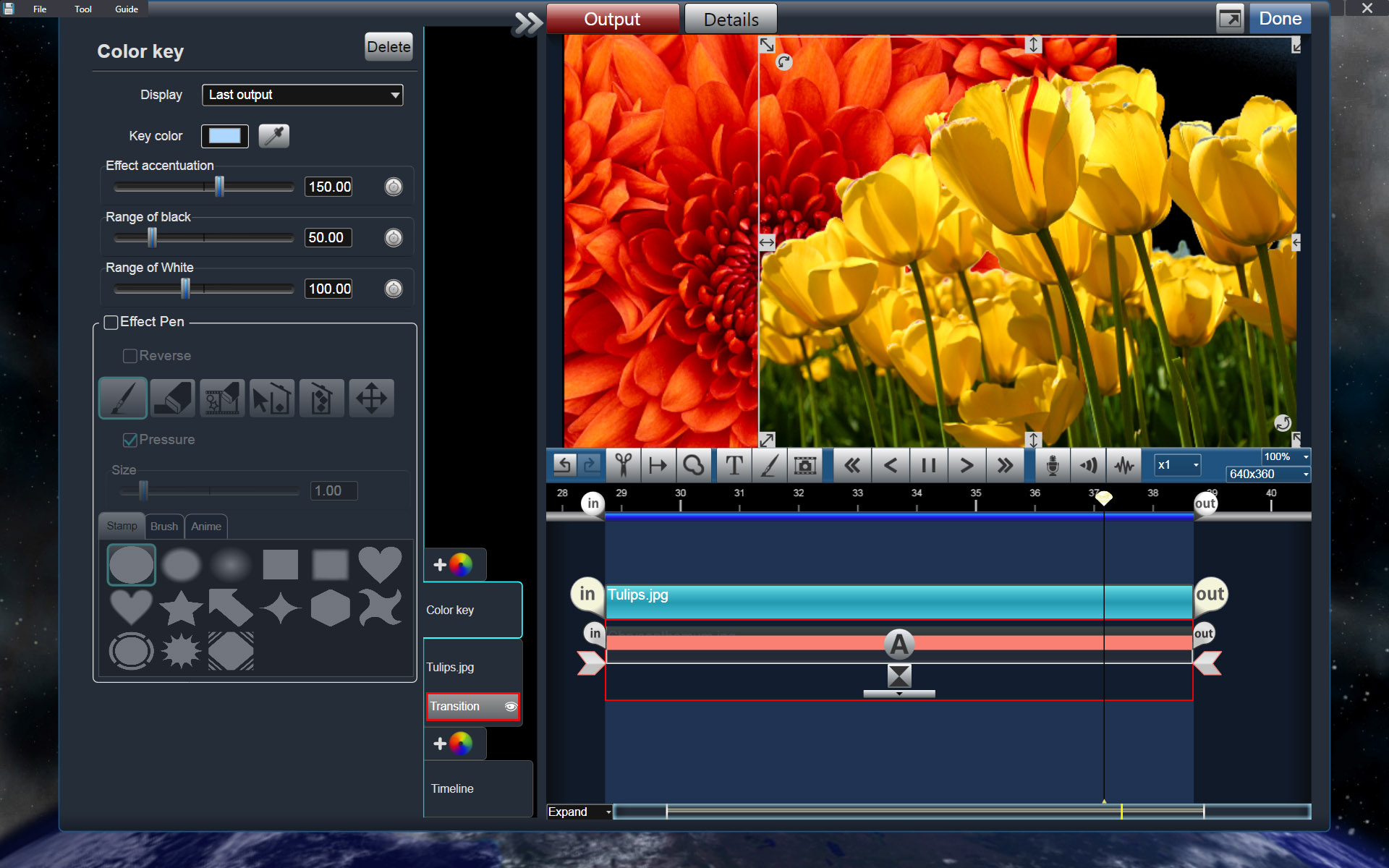
Task: Switch to the Details tab
Action: click(731, 20)
